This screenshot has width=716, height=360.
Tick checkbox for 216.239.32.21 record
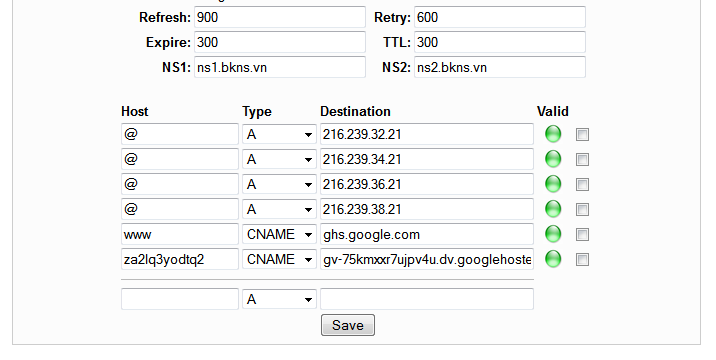pos(582,134)
